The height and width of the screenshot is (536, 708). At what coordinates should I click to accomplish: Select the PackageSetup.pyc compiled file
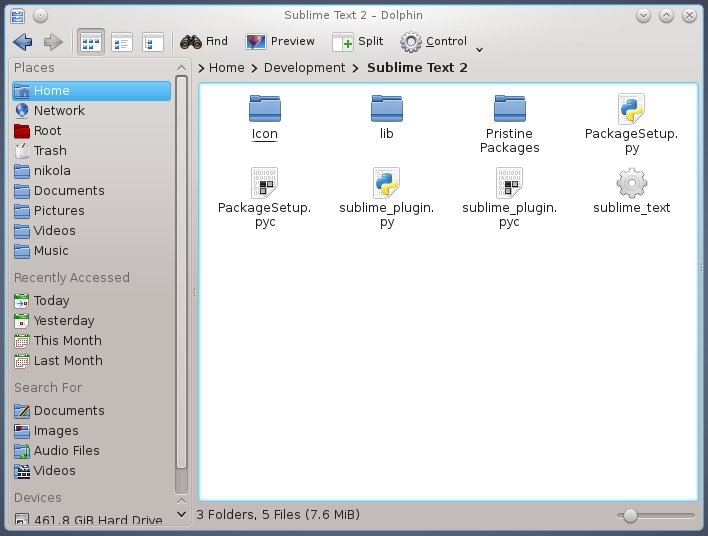(265, 198)
